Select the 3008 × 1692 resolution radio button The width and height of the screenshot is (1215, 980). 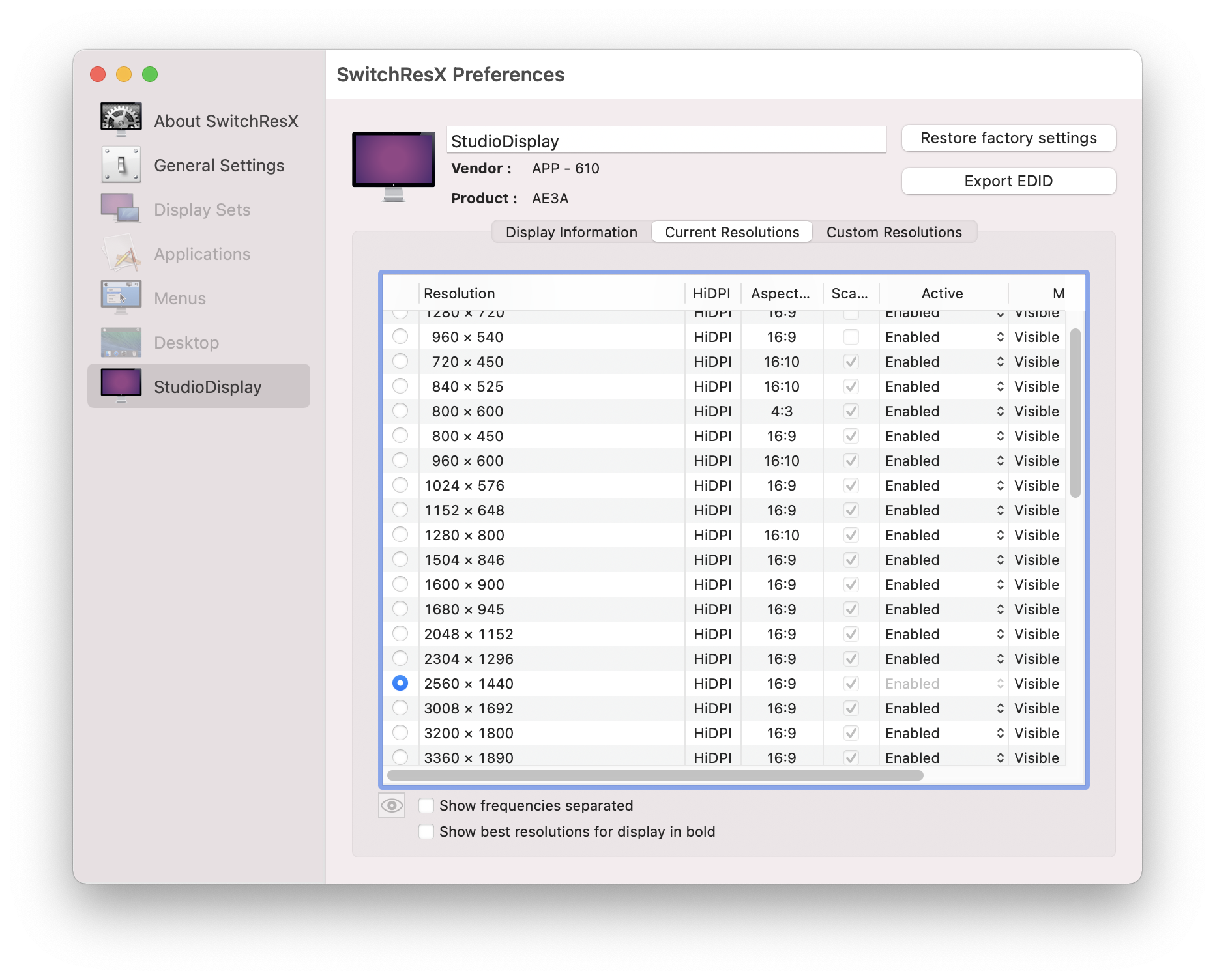click(400, 708)
